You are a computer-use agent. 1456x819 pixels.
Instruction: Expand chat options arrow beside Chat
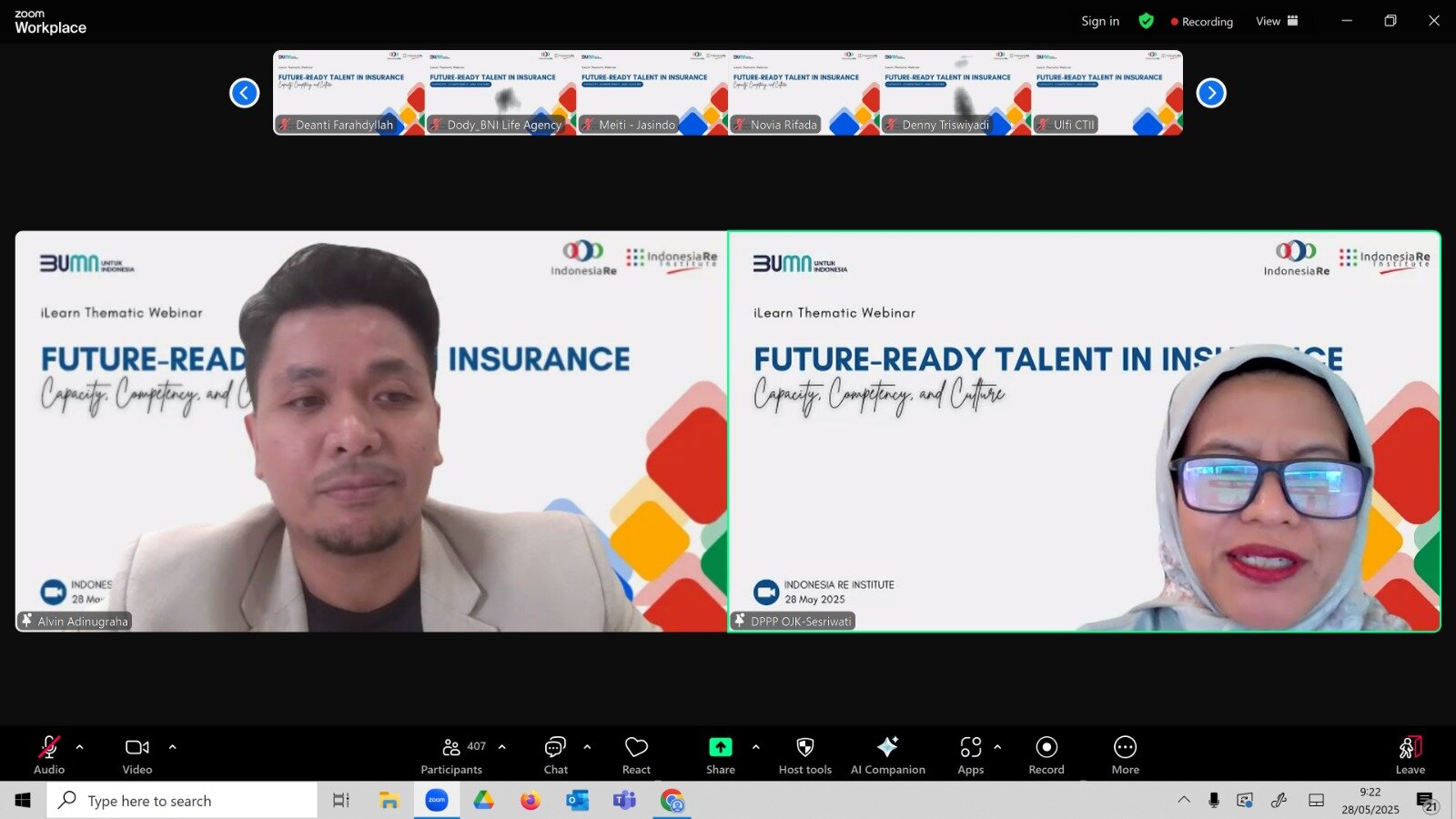pos(587,747)
